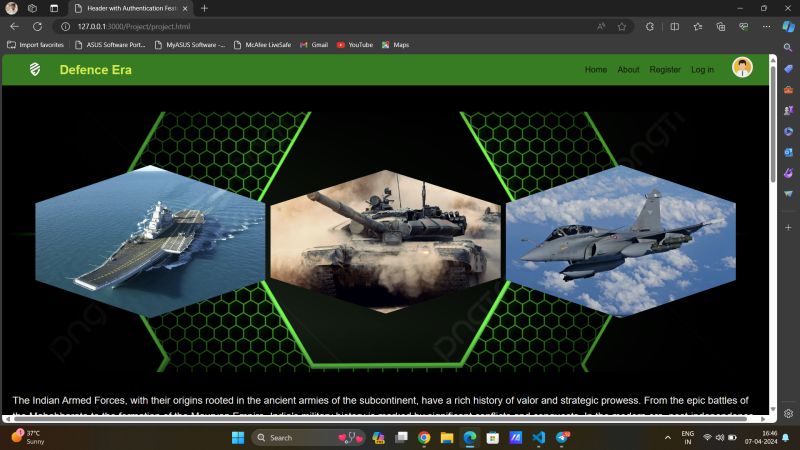800x450 pixels.
Task: Open the Extensions puzzle icon
Action: 649,27
